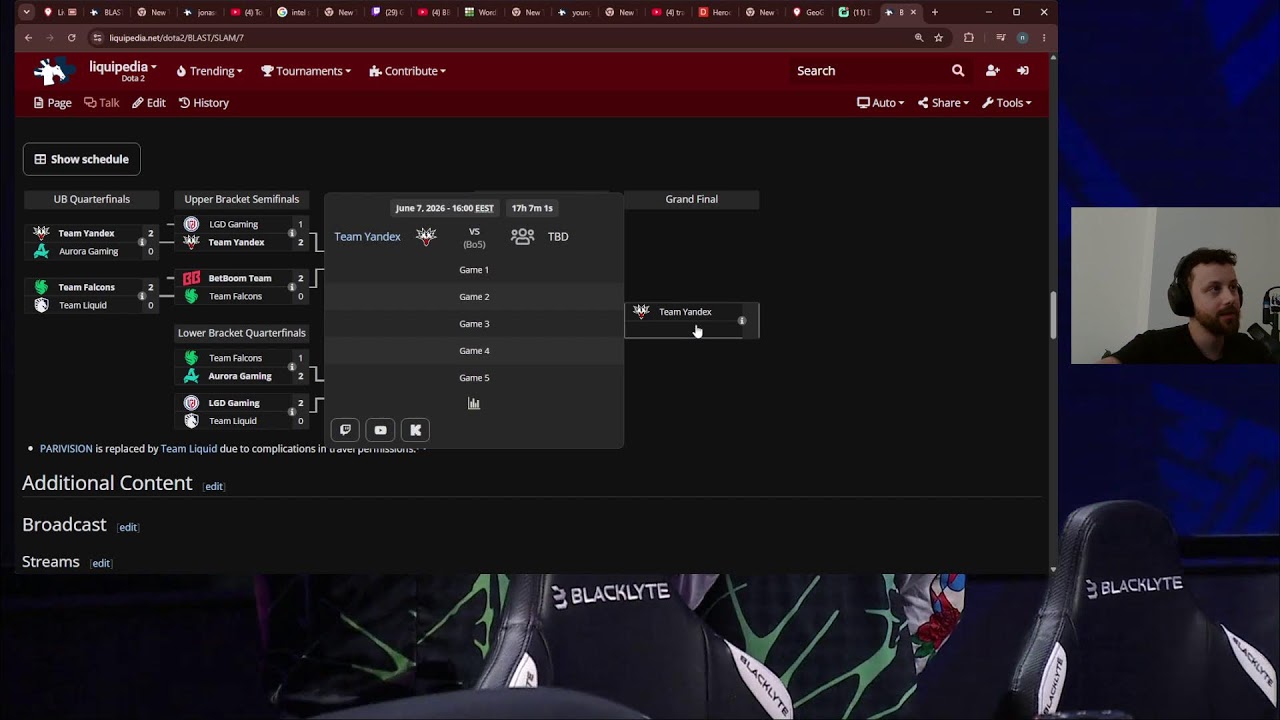Screen dimensions: 1280x720
Task: Open the Share dropdown
Action: (x=943, y=103)
